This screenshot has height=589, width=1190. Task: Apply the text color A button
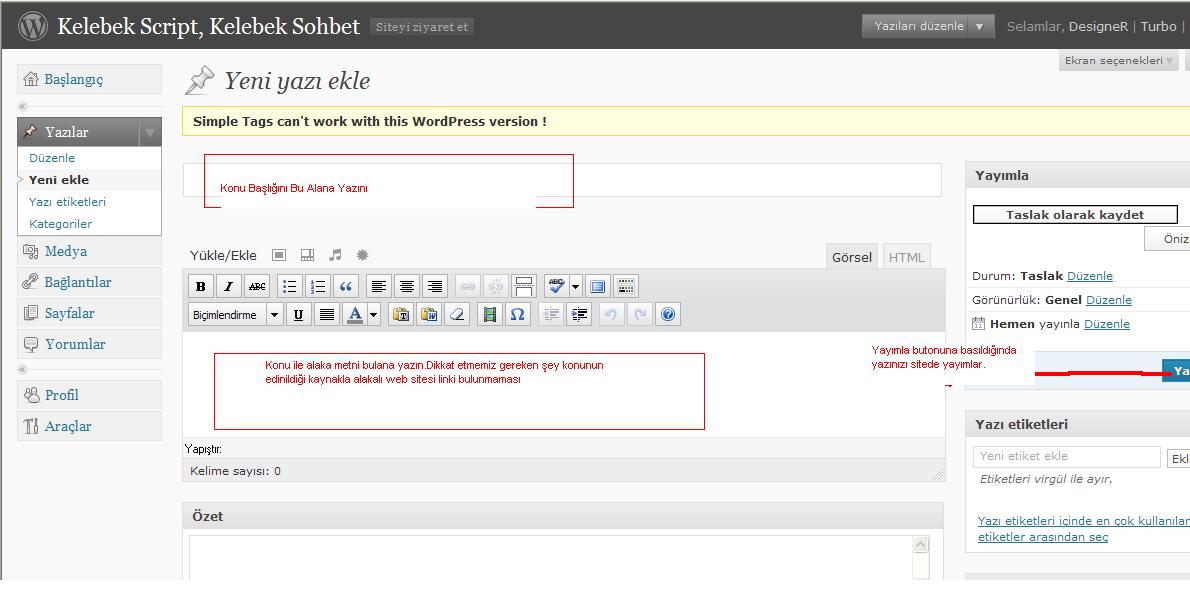click(x=354, y=314)
